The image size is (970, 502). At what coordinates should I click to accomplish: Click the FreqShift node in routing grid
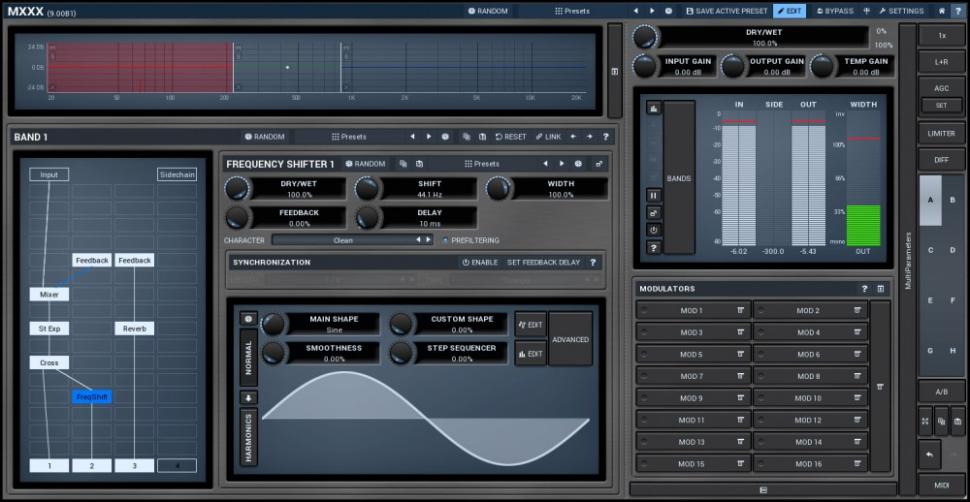pyautogui.click(x=92, y=397)
